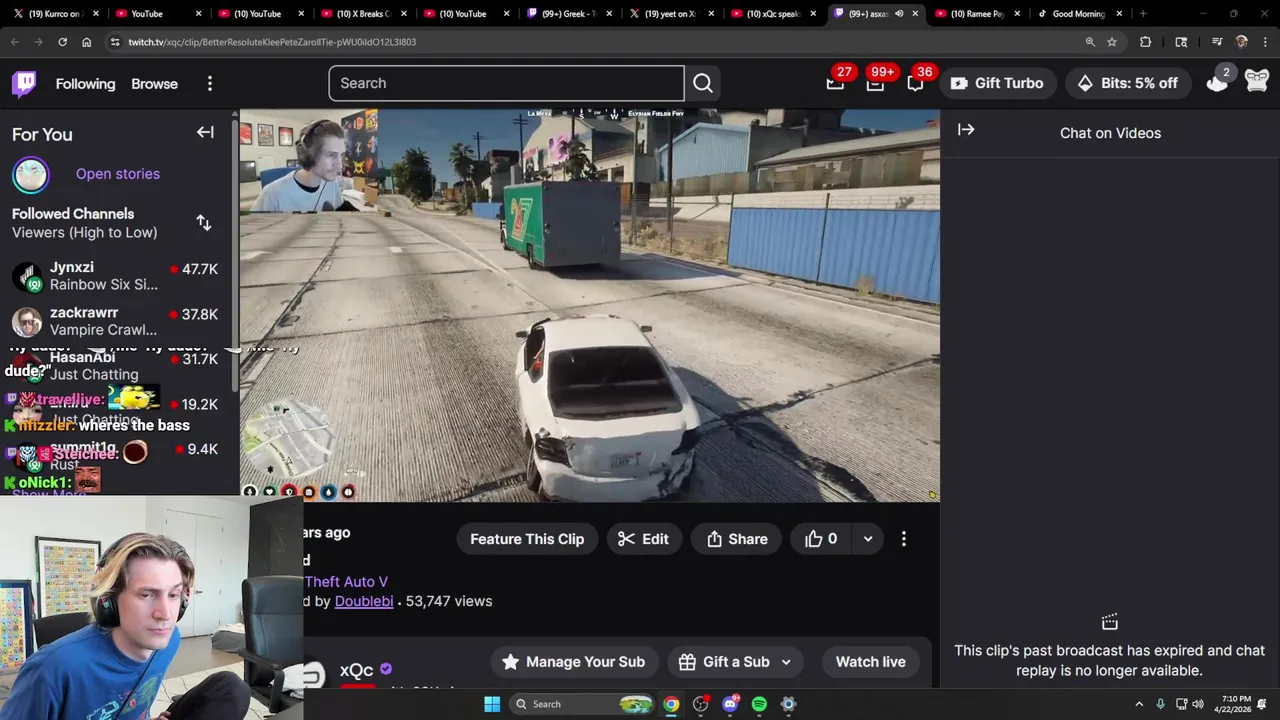1280x720 pixels.
Task: Open system volume speaker icon in tray
Action: 1198,704
